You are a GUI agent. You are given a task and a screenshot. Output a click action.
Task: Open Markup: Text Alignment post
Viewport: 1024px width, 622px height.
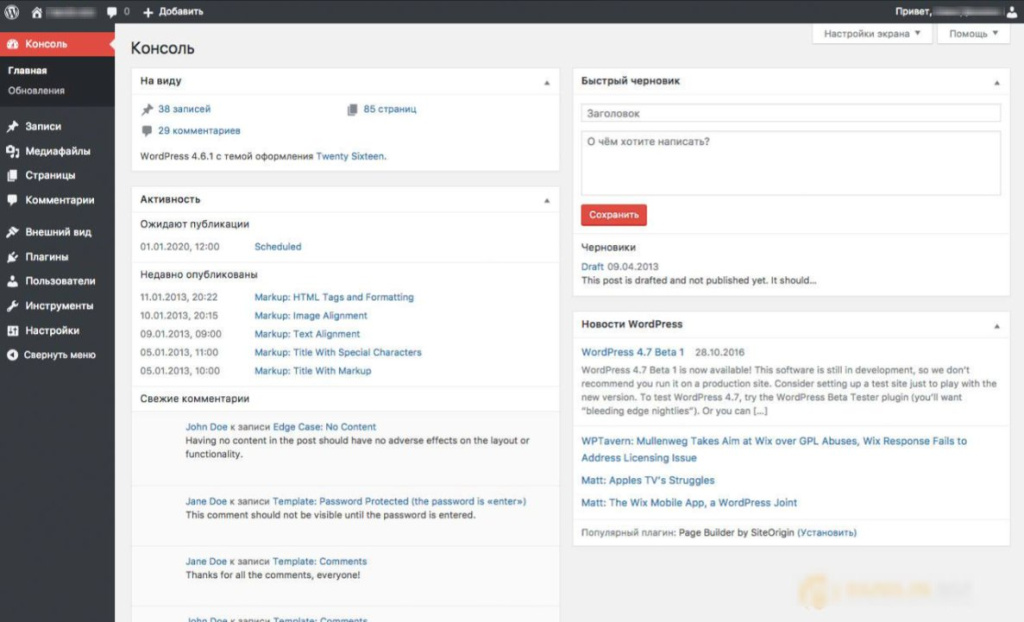tap(307, 334)
